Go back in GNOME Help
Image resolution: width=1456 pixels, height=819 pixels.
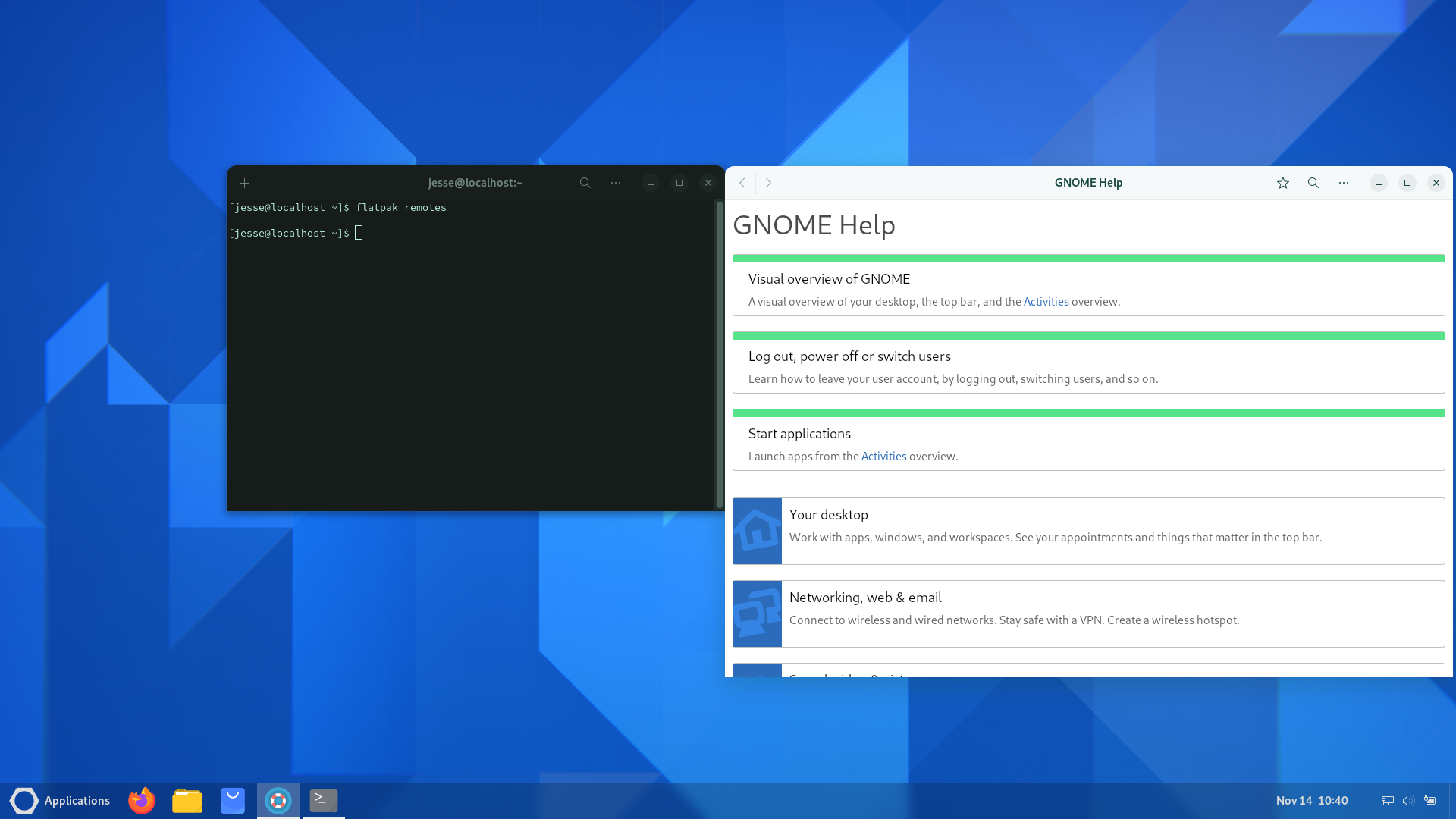click(742, 183)
